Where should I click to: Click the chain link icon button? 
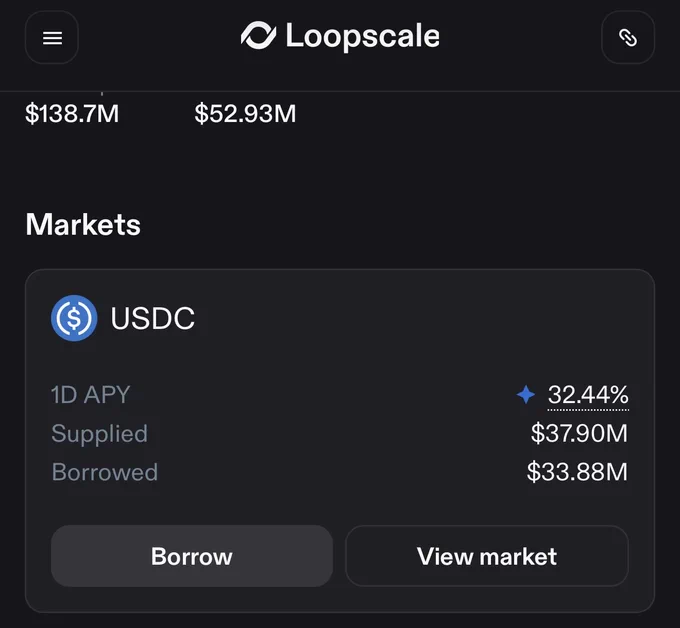coord(628,38)
